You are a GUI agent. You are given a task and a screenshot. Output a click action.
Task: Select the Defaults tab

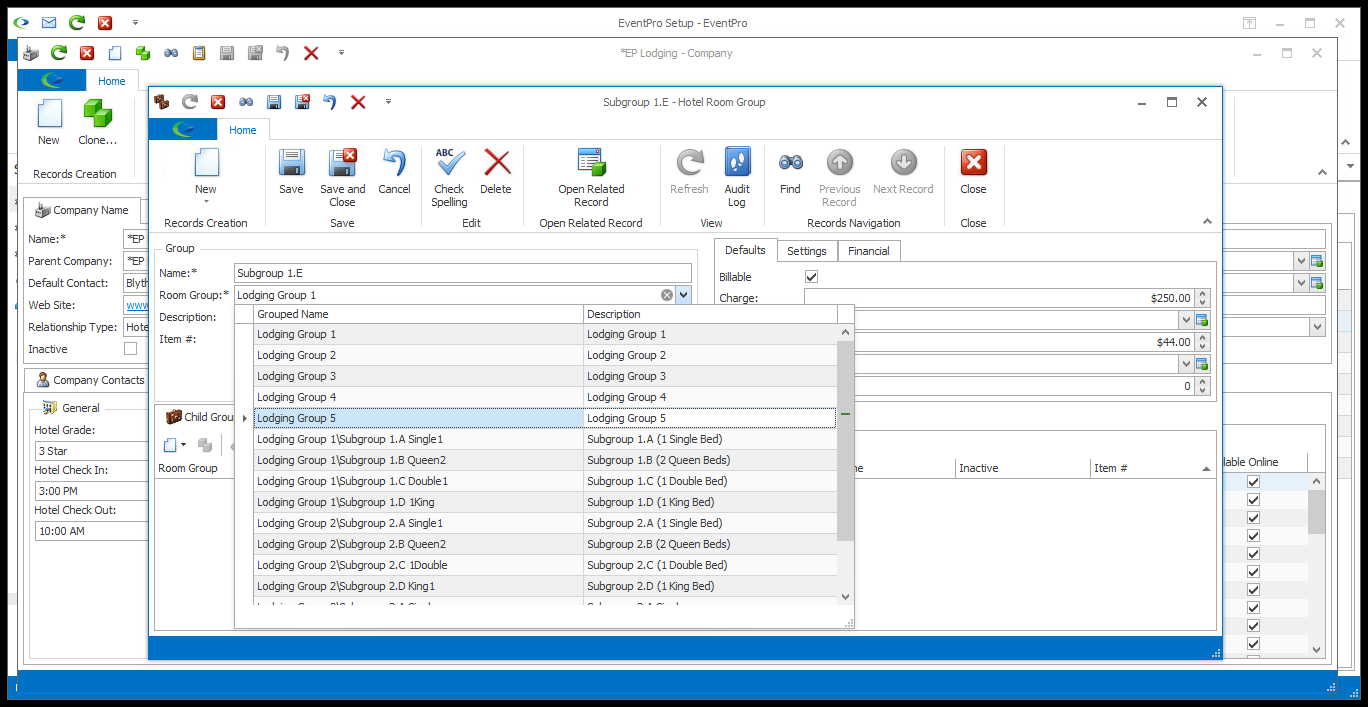[x=745, y=250]
